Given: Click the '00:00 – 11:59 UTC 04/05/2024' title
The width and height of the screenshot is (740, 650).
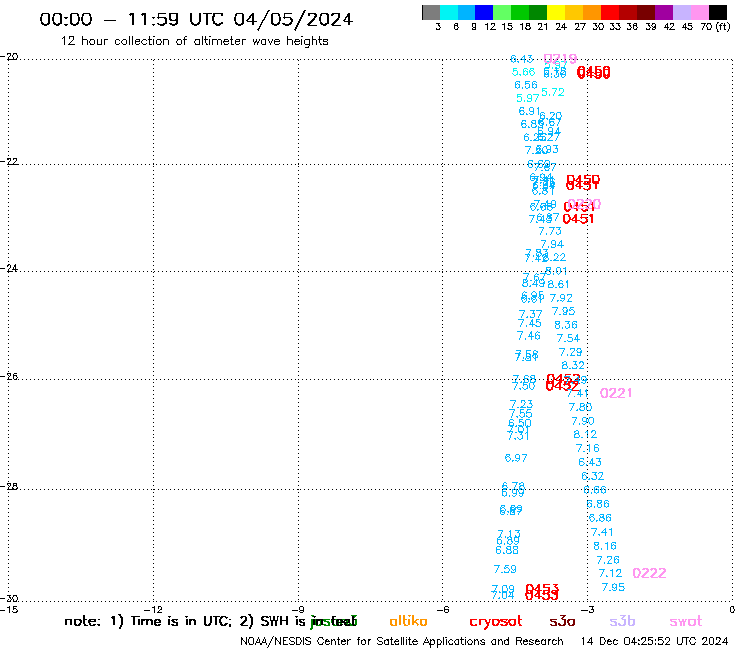Looking at the screenshot, I should click(196, 19).
